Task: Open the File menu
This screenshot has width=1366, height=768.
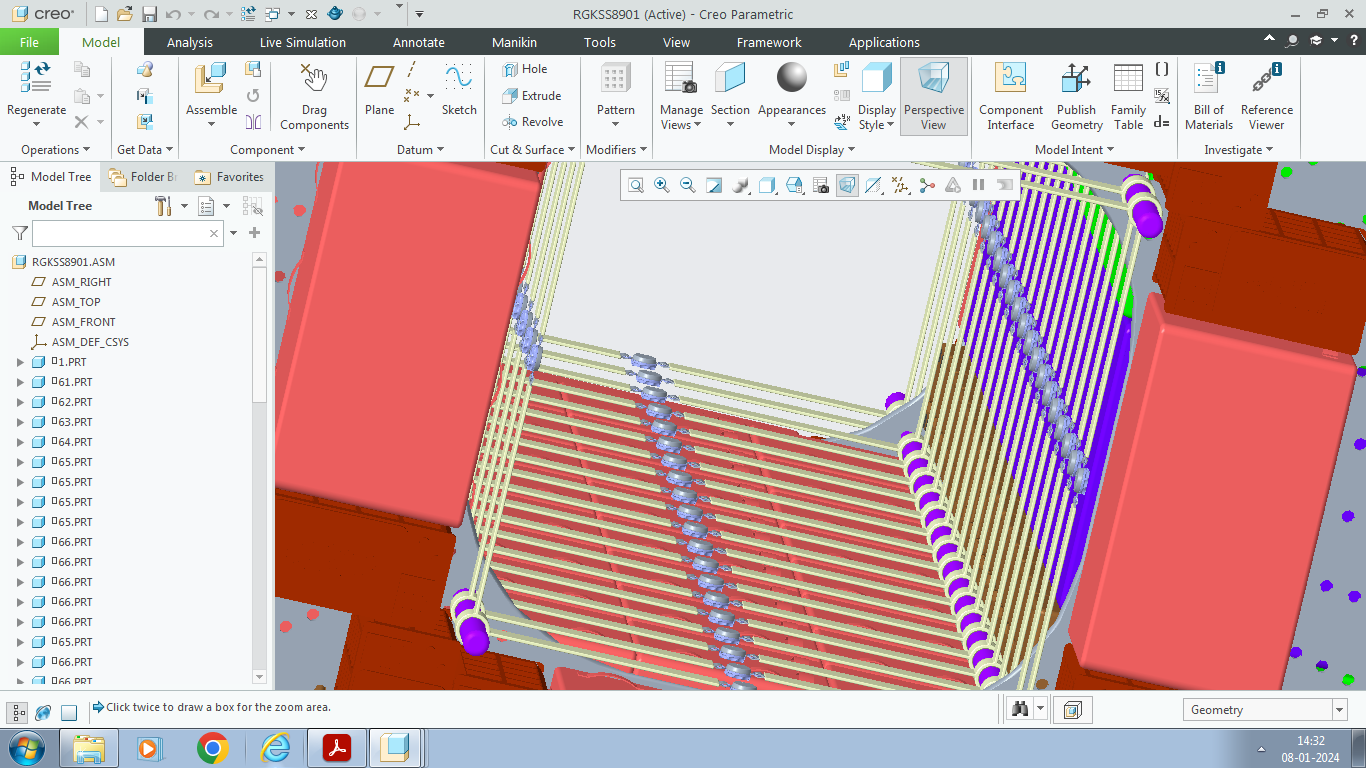Action: (29, 42)
